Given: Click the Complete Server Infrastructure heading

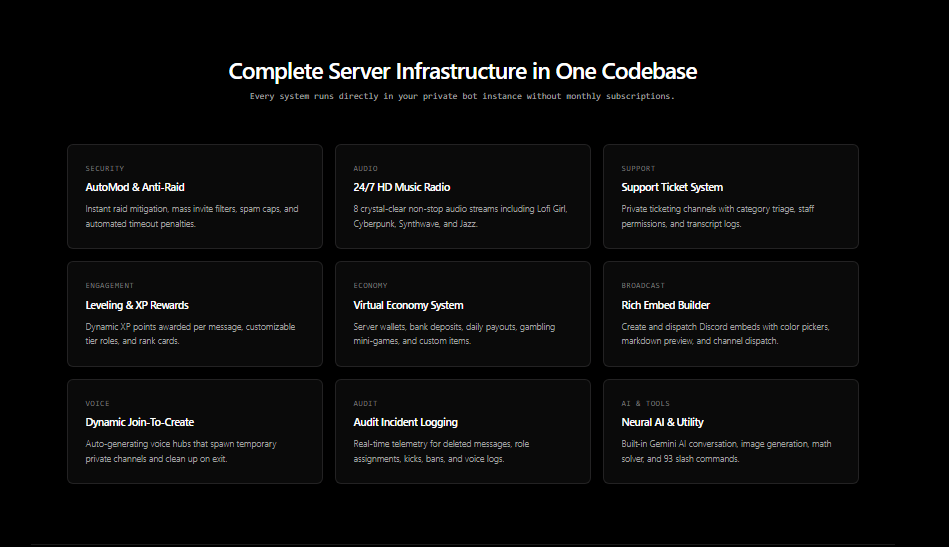Looking at the screenshot, I should [x=462, y=71].
